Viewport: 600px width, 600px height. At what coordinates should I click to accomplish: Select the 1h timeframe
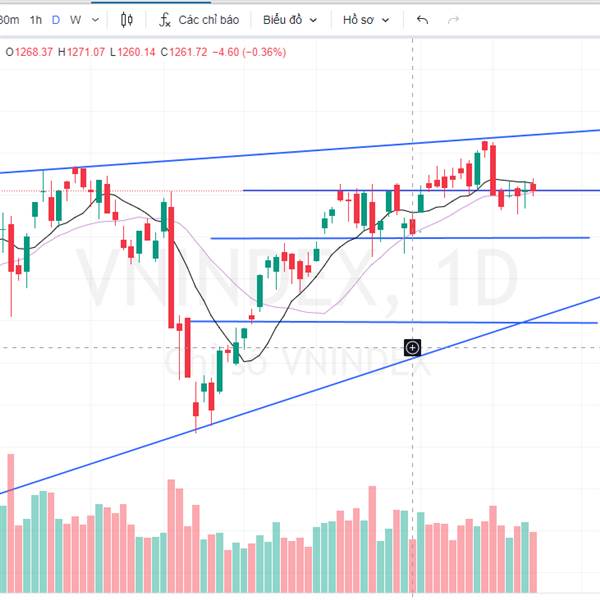coord(36,19)
